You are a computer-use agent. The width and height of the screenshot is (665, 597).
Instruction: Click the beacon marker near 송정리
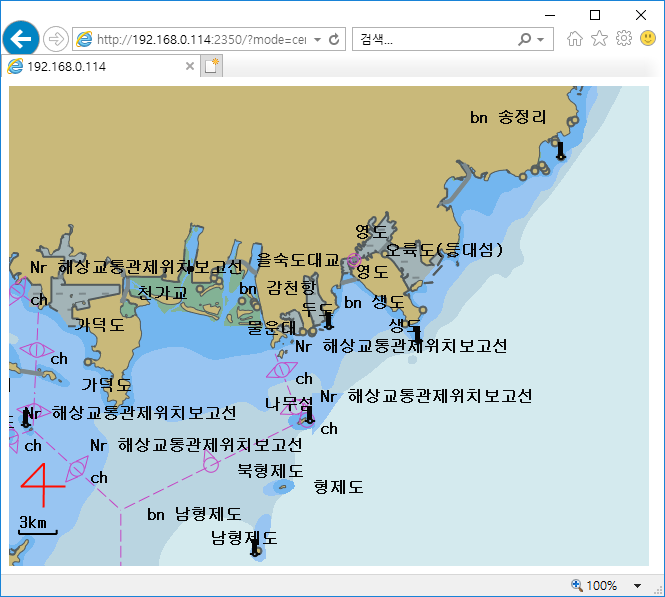(x=560, y=150)
